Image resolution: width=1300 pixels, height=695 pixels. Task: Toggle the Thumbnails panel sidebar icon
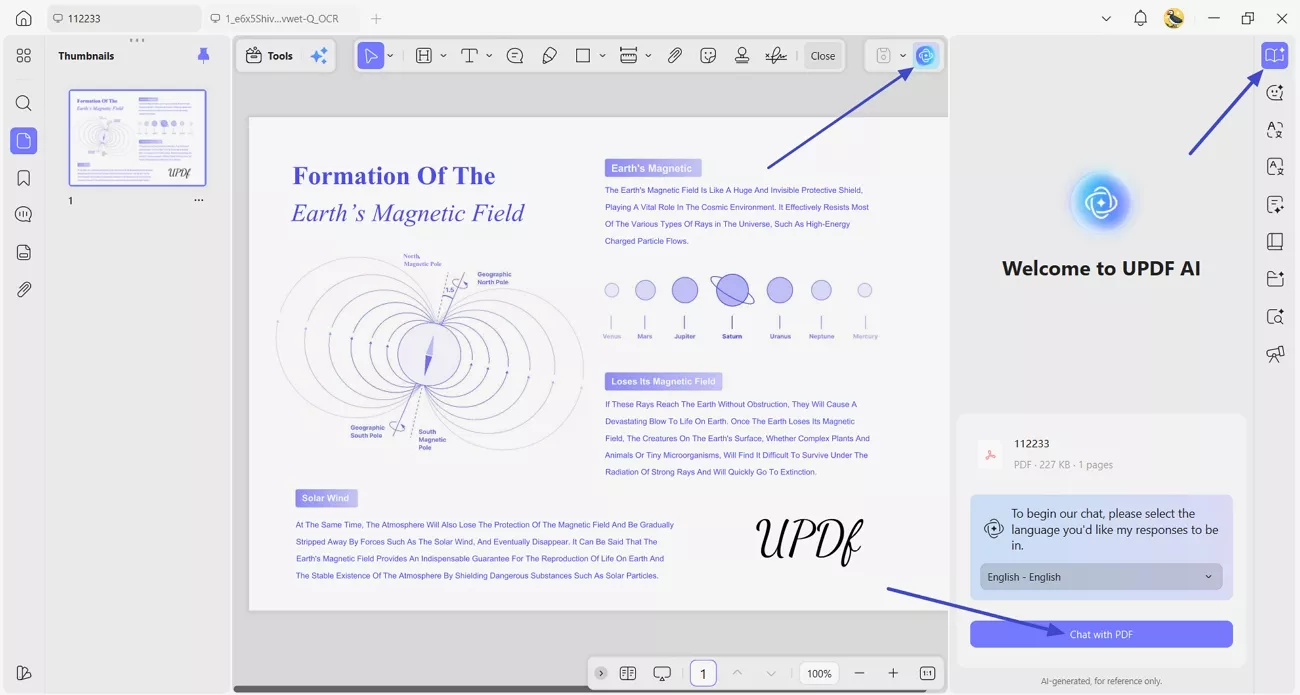pos(24,141)
